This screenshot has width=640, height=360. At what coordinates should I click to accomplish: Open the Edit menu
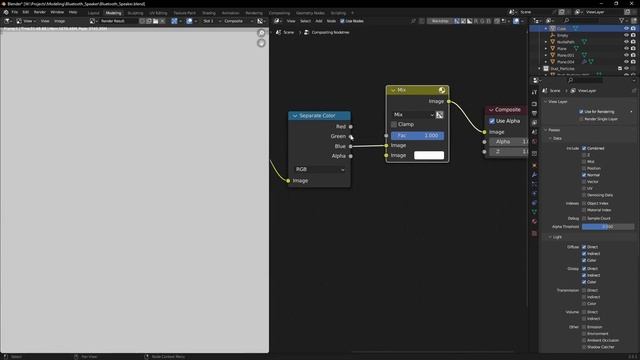[x=26, y=12]
